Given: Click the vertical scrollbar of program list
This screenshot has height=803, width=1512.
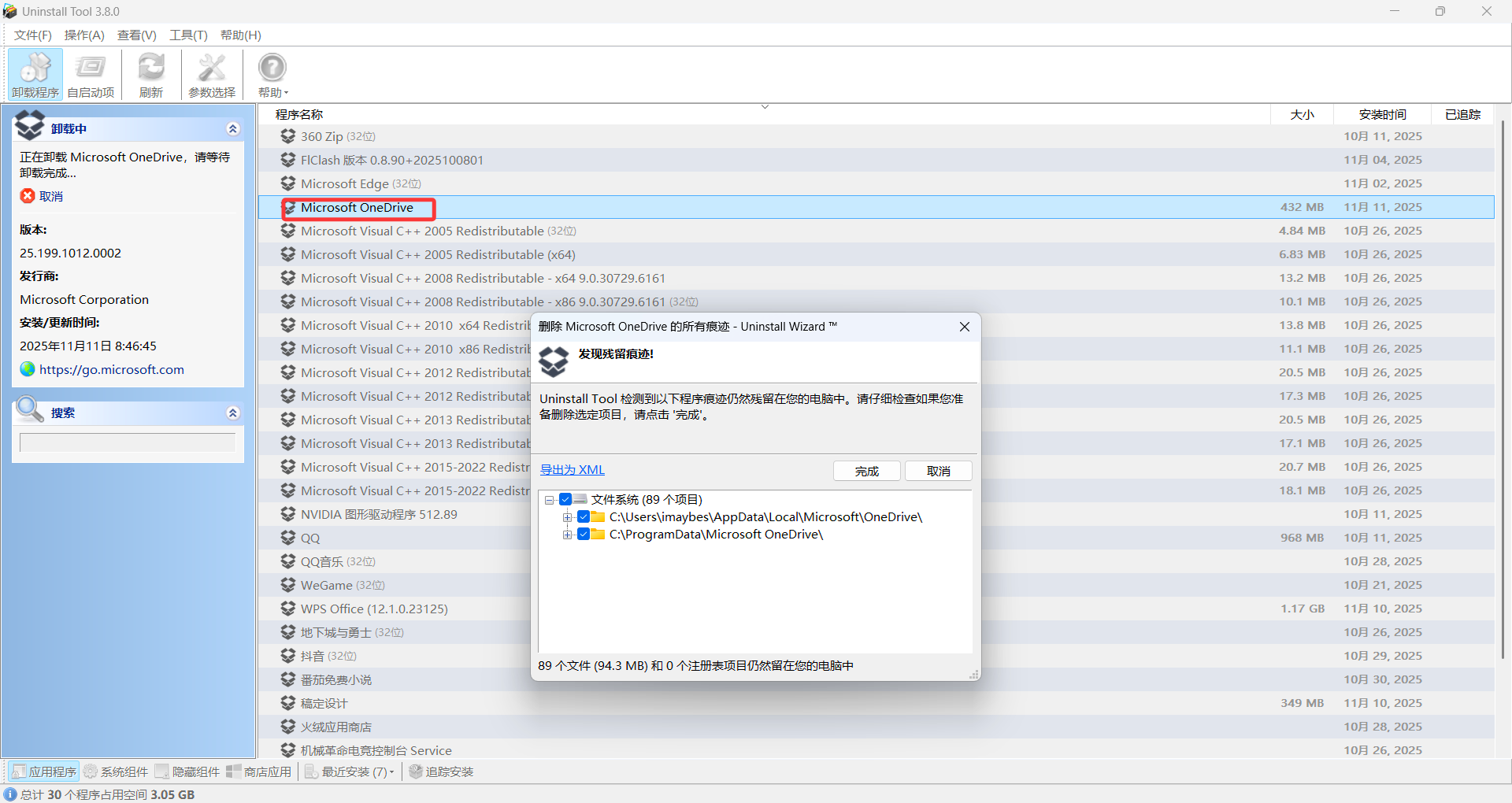Looking at the screenshot, I should pyautogui.click(x=1503, y=394).
